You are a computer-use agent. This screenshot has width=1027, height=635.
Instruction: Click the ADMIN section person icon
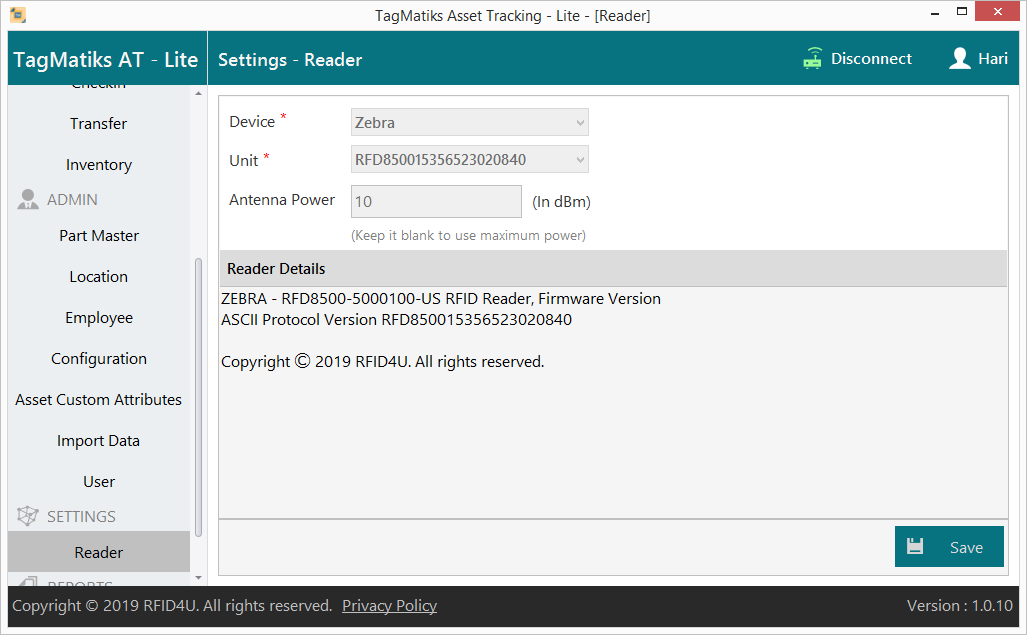(28, 200)
